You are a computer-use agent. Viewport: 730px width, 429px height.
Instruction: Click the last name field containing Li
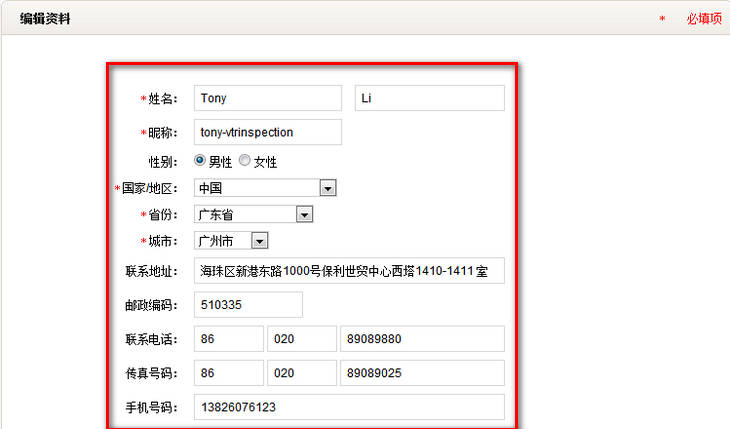pyautogui.click(x=429, y=98)
